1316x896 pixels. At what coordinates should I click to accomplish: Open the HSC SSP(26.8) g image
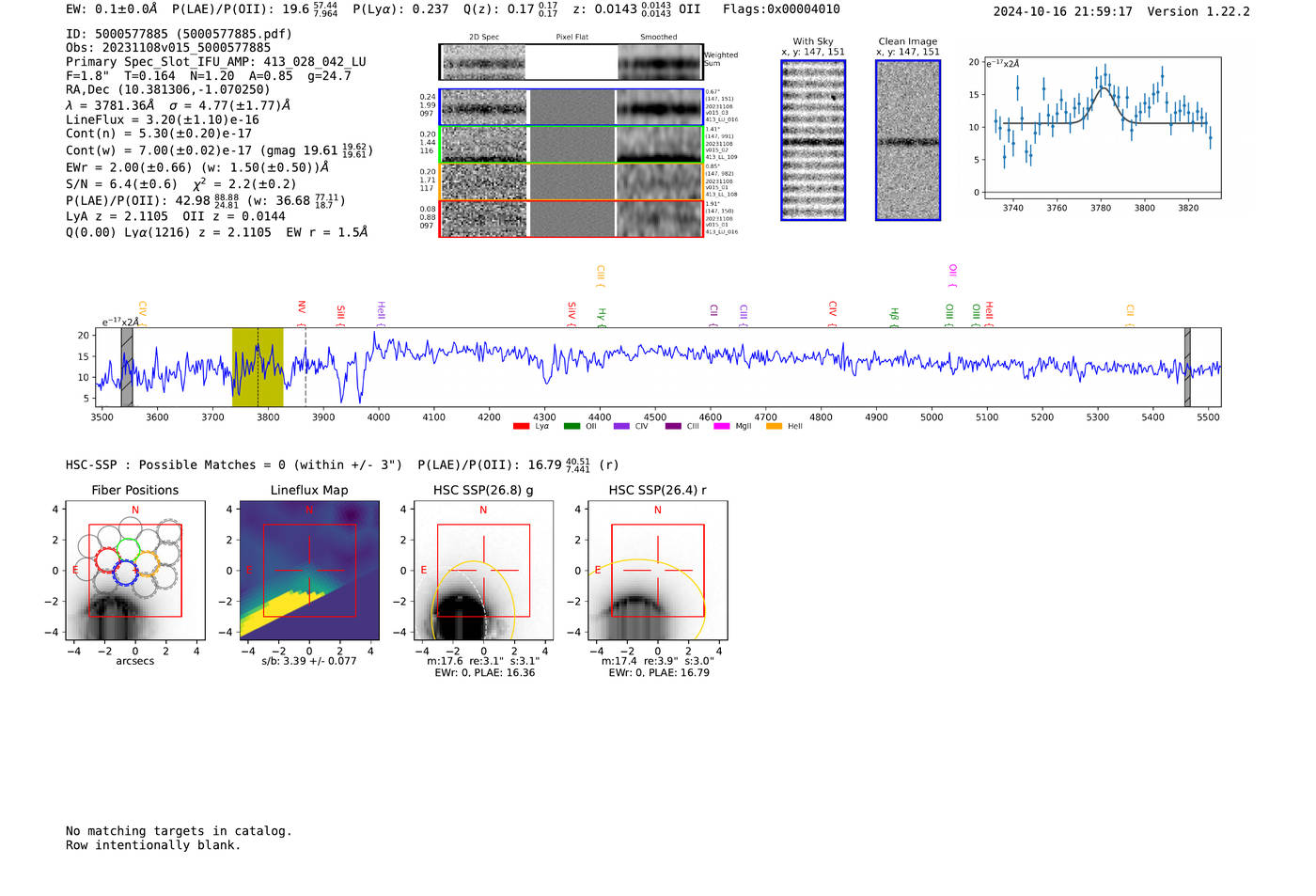tap(483, 571)
